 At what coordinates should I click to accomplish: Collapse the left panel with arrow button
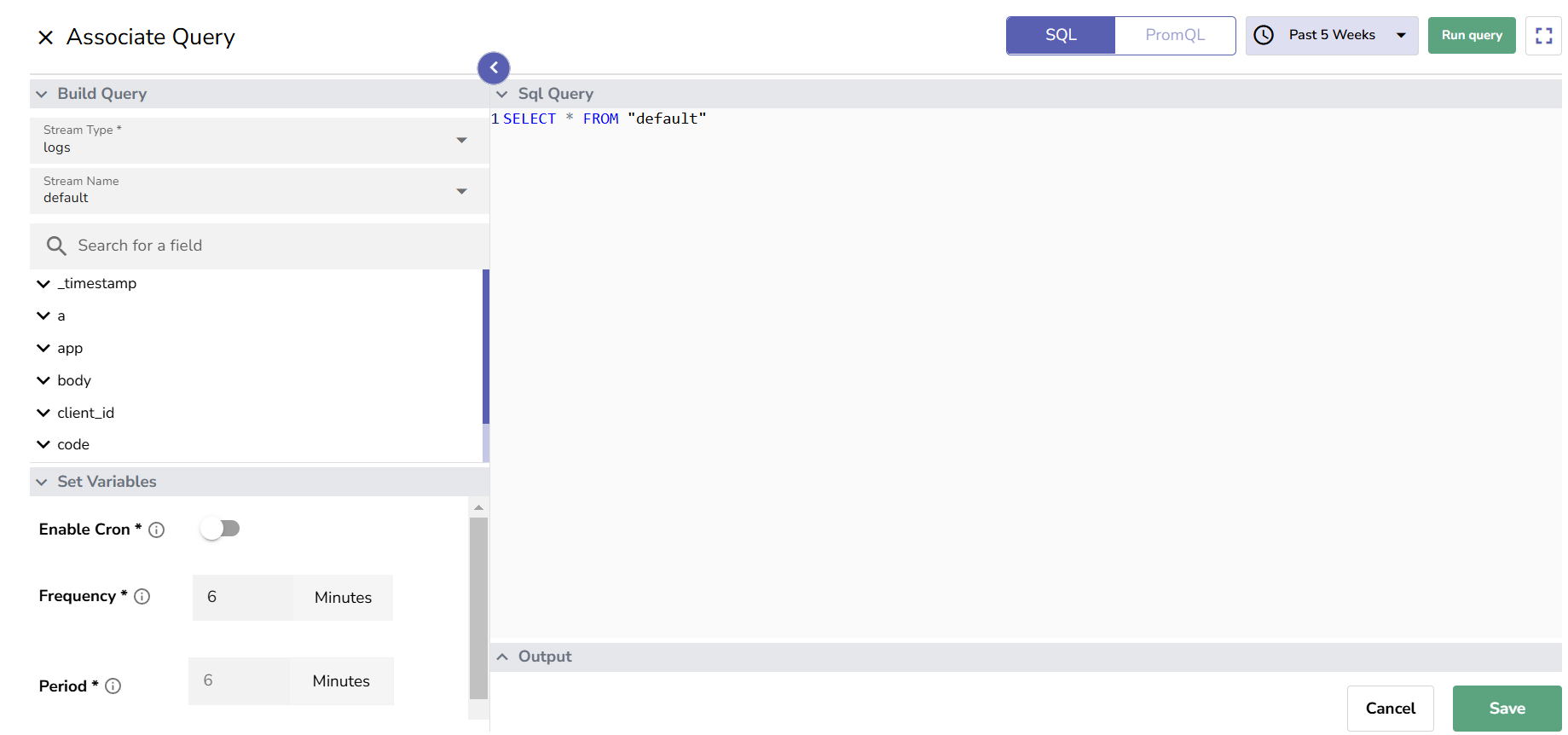(494, 67)
